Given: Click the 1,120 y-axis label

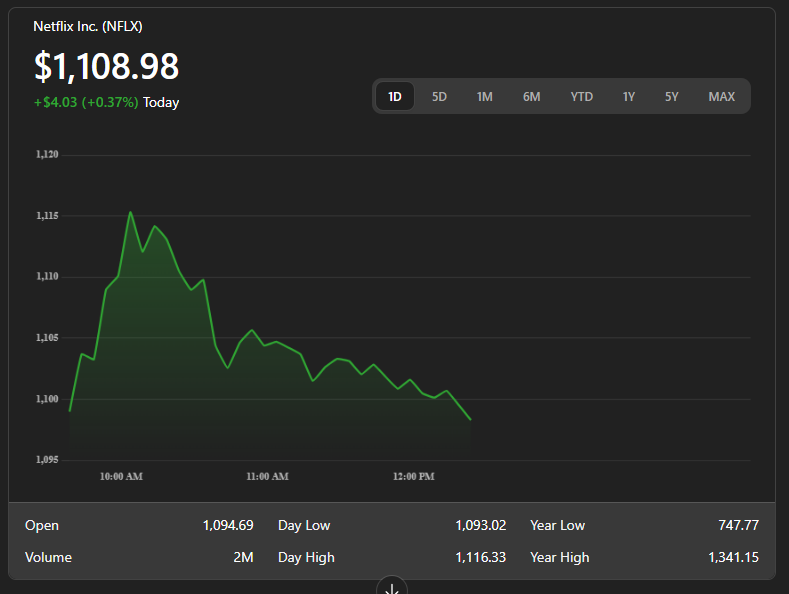Looking at the screenshot, I should pos(47,155).
